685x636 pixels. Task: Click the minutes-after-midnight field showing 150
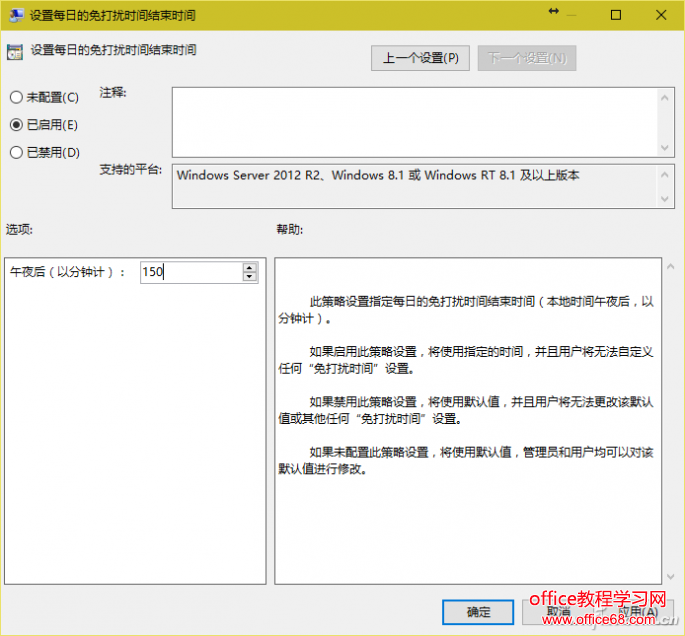[x=191, y=272]
